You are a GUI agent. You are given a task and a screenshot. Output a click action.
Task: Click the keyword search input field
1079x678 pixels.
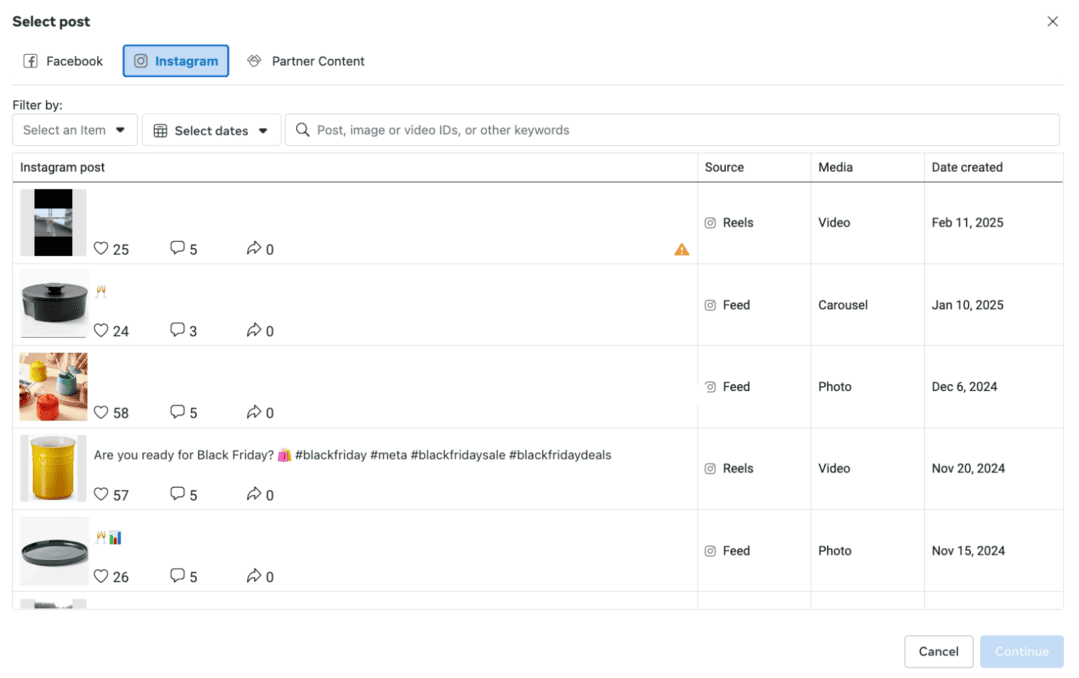(672, 130)
